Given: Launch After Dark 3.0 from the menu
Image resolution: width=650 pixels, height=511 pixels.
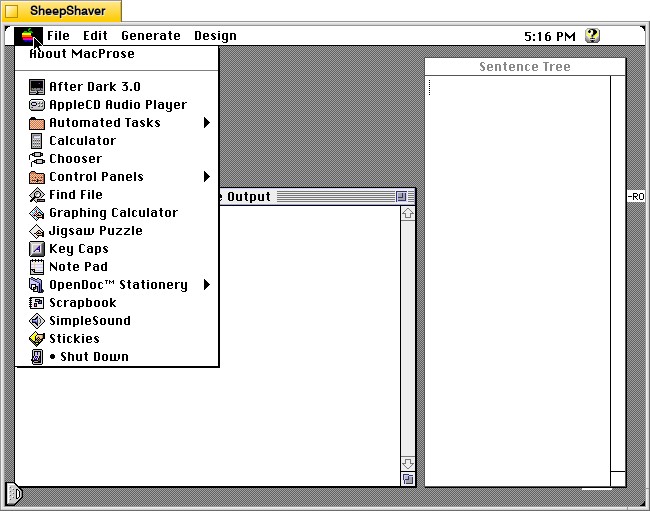Looking at the screenshot, I should pyautogui.click(x=117, y=87).
